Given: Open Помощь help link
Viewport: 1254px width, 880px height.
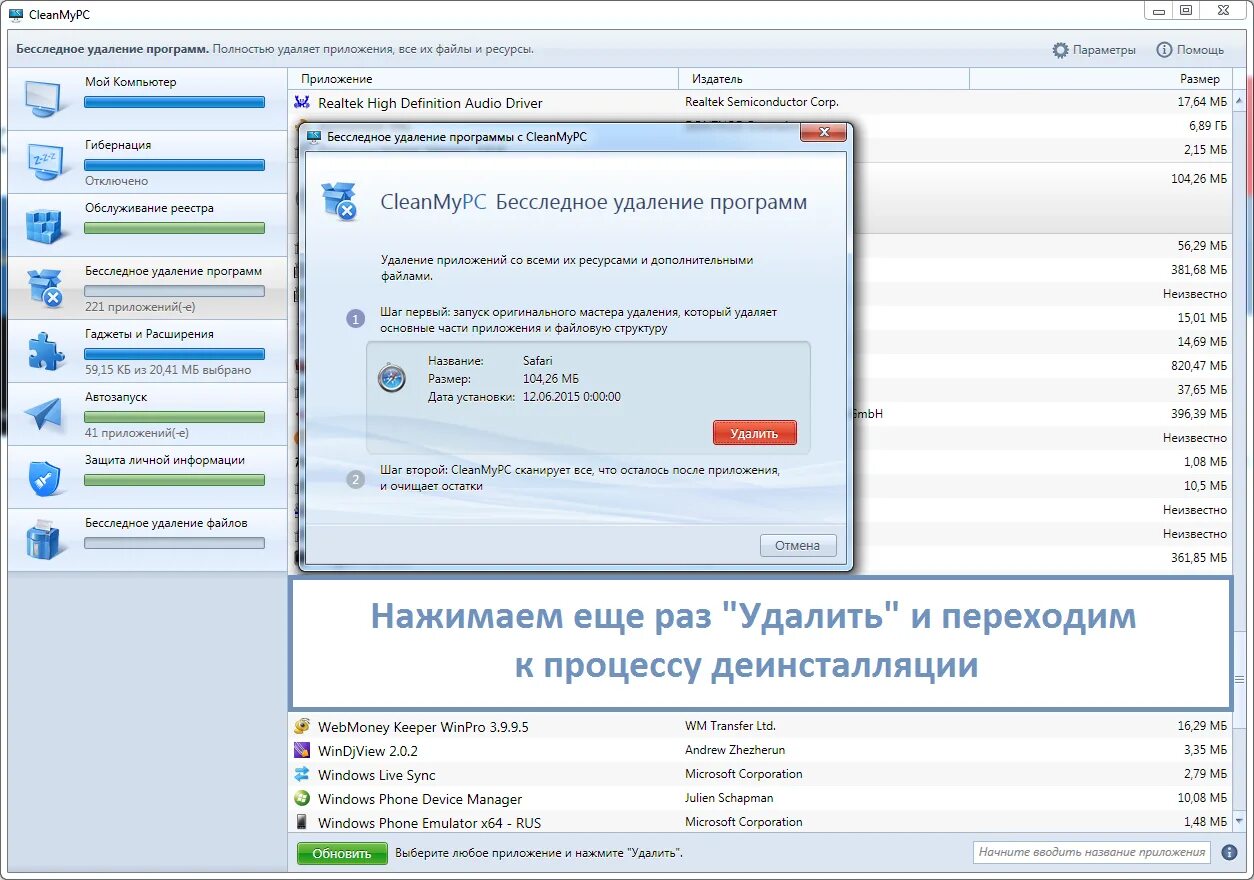Looking at the screenshot, I should click(x=1190, y=49).
